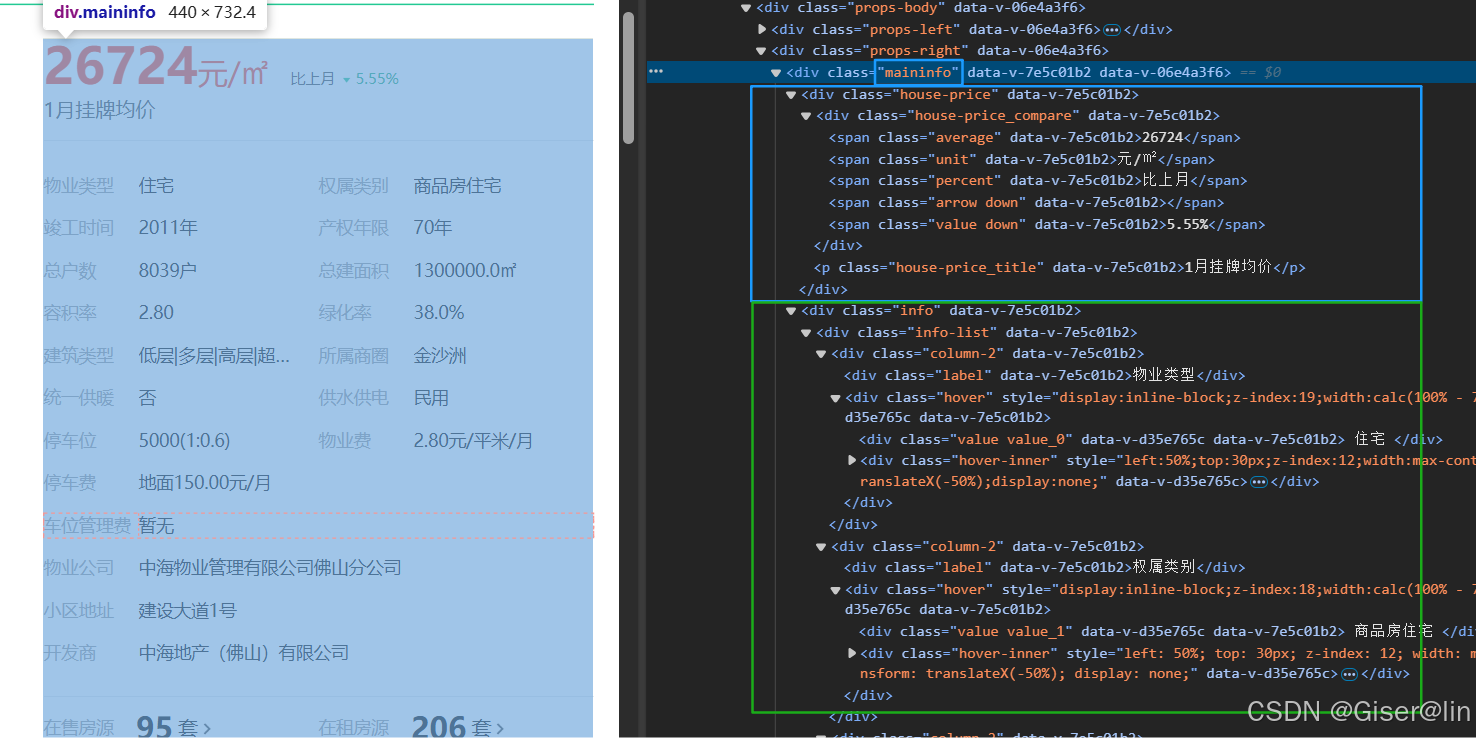Click 2.80 plot ratio value

coord(156,313)
